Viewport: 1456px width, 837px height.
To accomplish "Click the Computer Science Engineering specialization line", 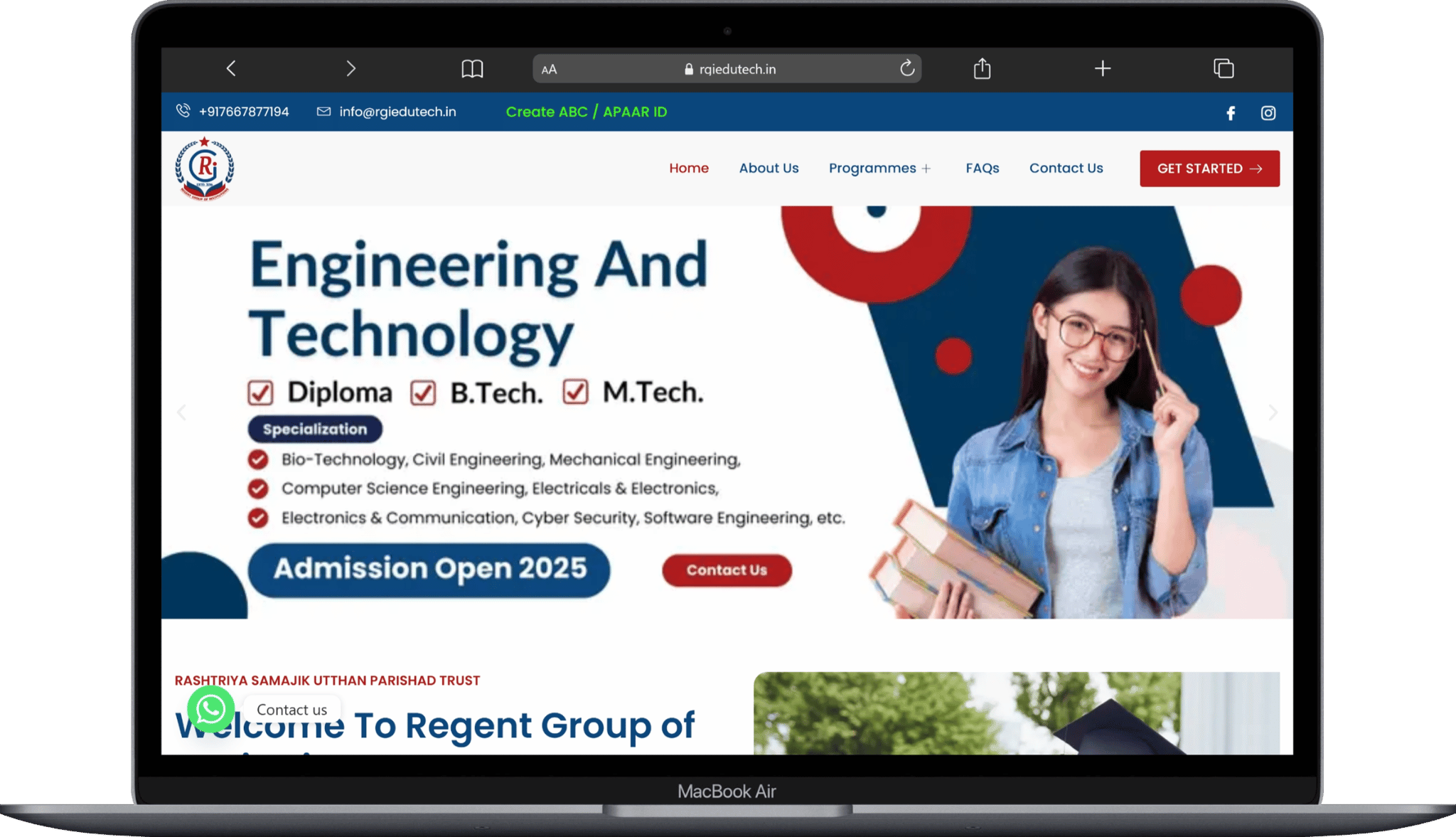I will click(500, 489).
